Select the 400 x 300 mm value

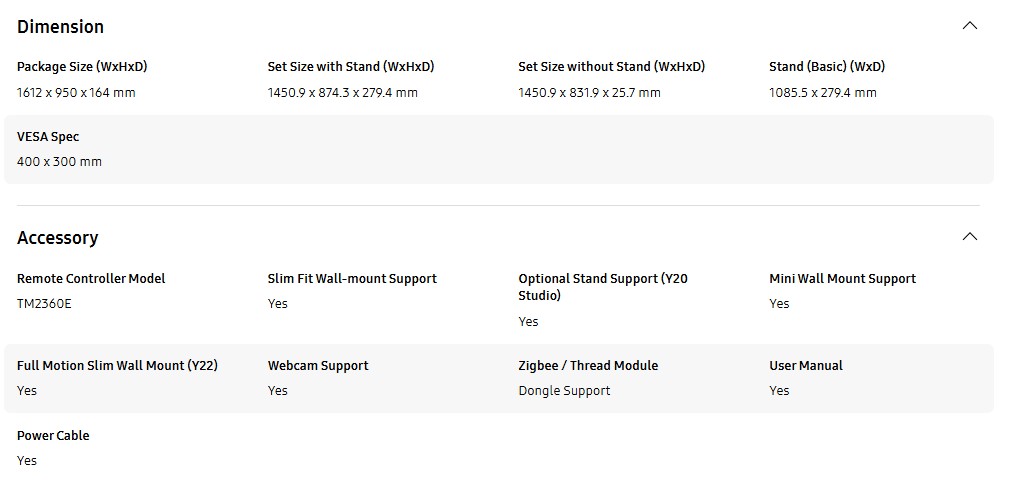pos(59,161)
